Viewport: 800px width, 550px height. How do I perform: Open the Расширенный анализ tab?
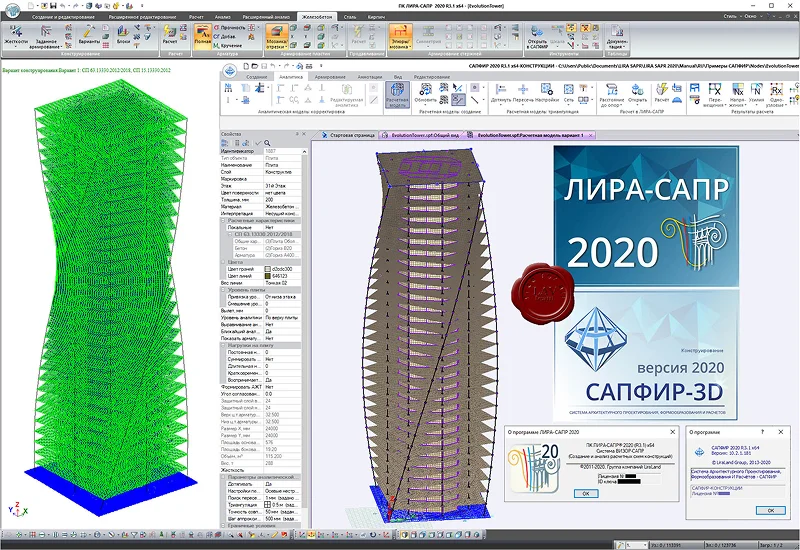click(266, 17)
